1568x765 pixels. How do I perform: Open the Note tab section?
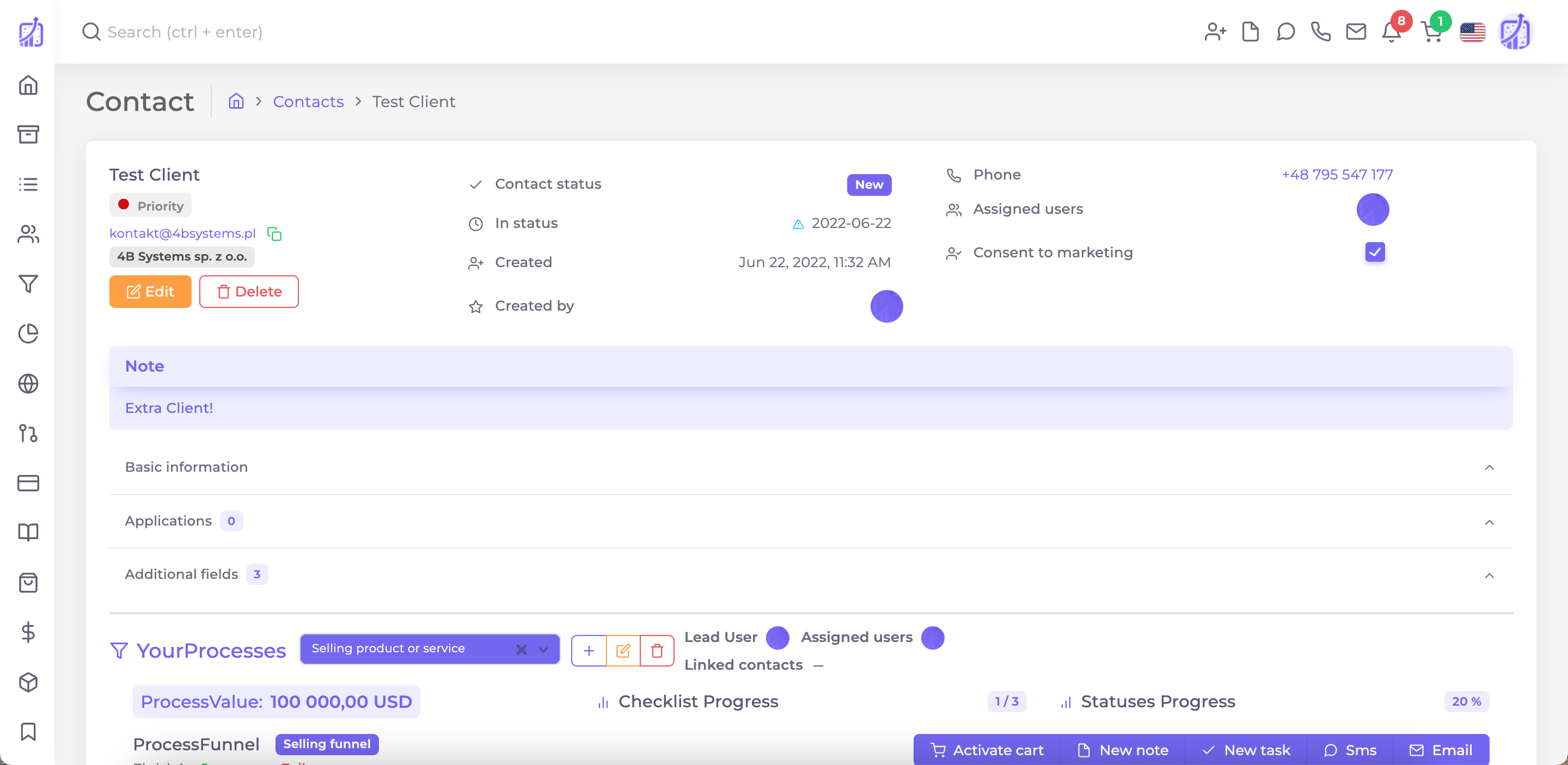coord(144,366)
